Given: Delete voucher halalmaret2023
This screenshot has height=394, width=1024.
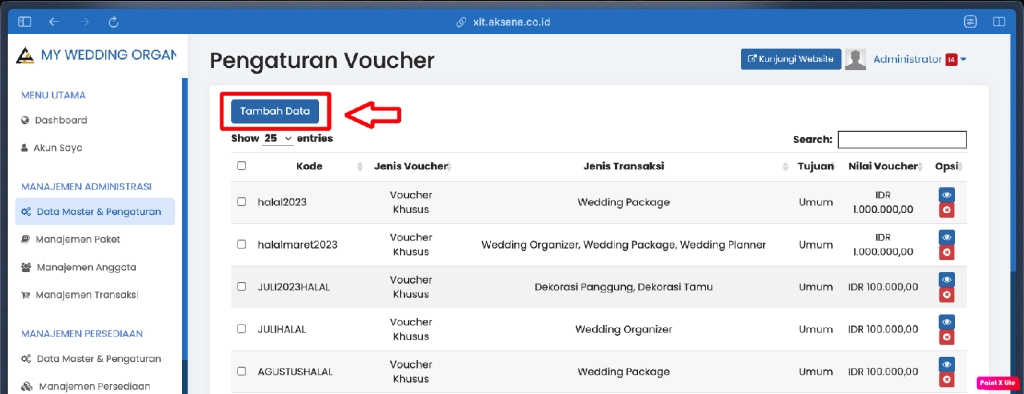Looking at the screenshot, I should (946, 252).
